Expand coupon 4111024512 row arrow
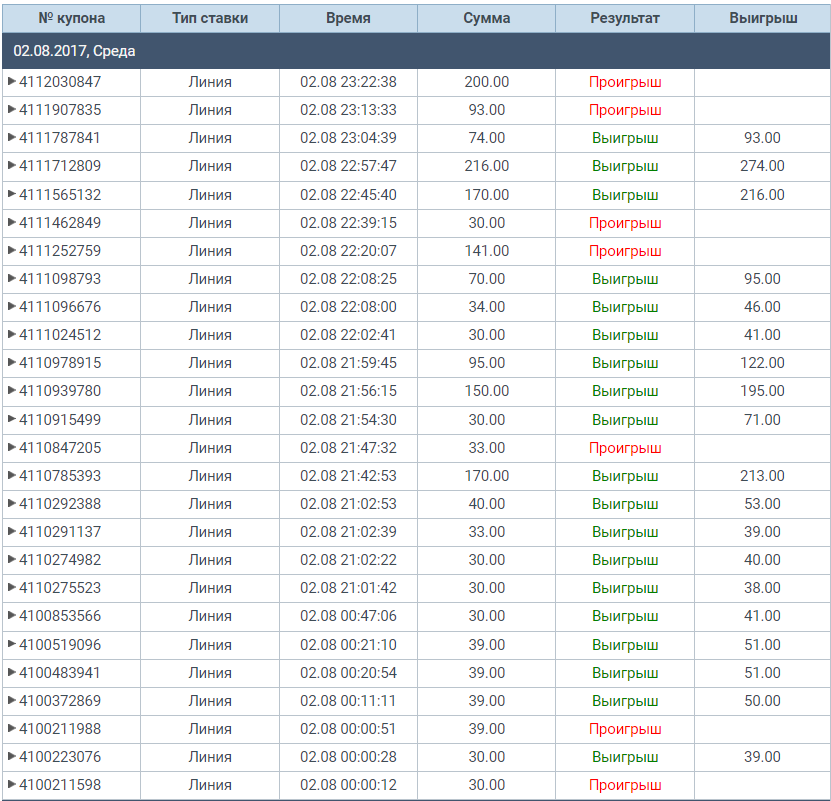The height and width of the screenshot is (801, 831). tap(12, 335)
